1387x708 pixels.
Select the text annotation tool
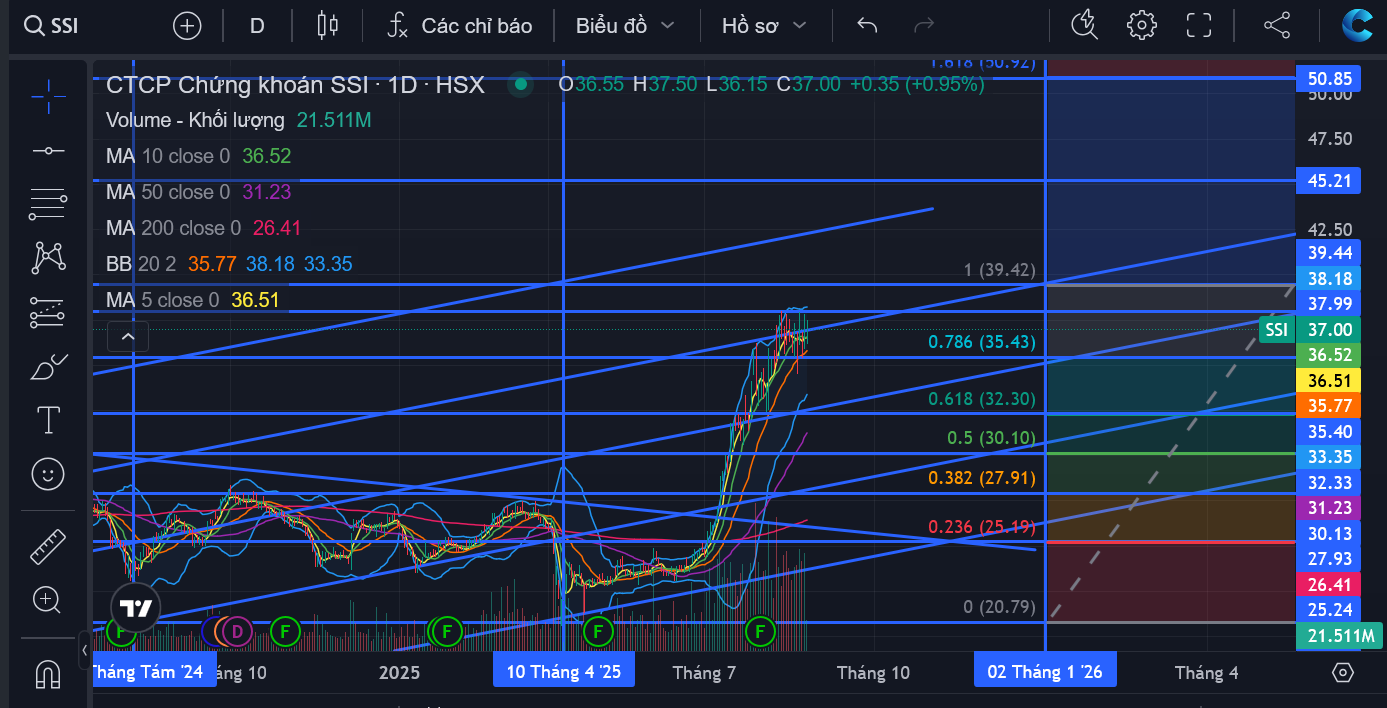coord(48,420)
